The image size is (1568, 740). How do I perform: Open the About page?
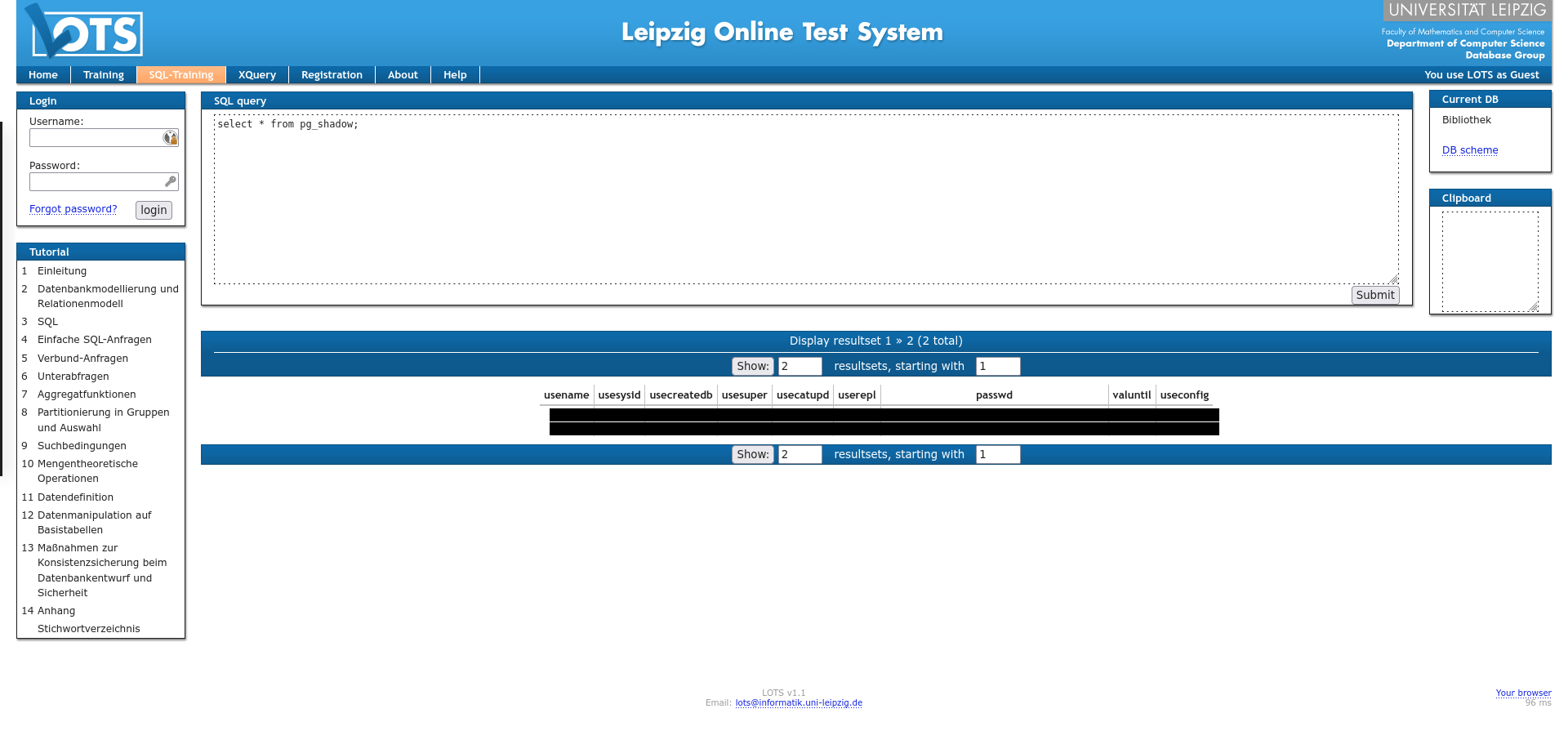(x=403, y=75)
